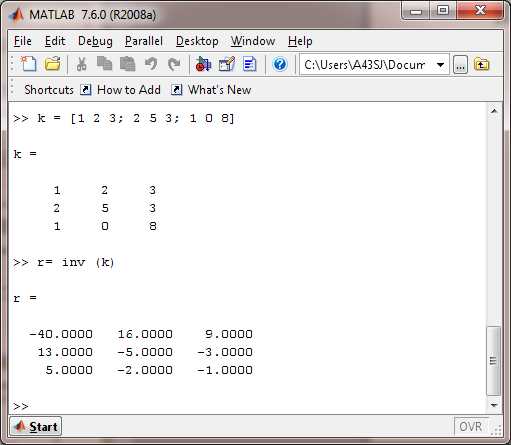Click the Cut scissors icon
Screen dimensions: 511x445
coord(81,64)
